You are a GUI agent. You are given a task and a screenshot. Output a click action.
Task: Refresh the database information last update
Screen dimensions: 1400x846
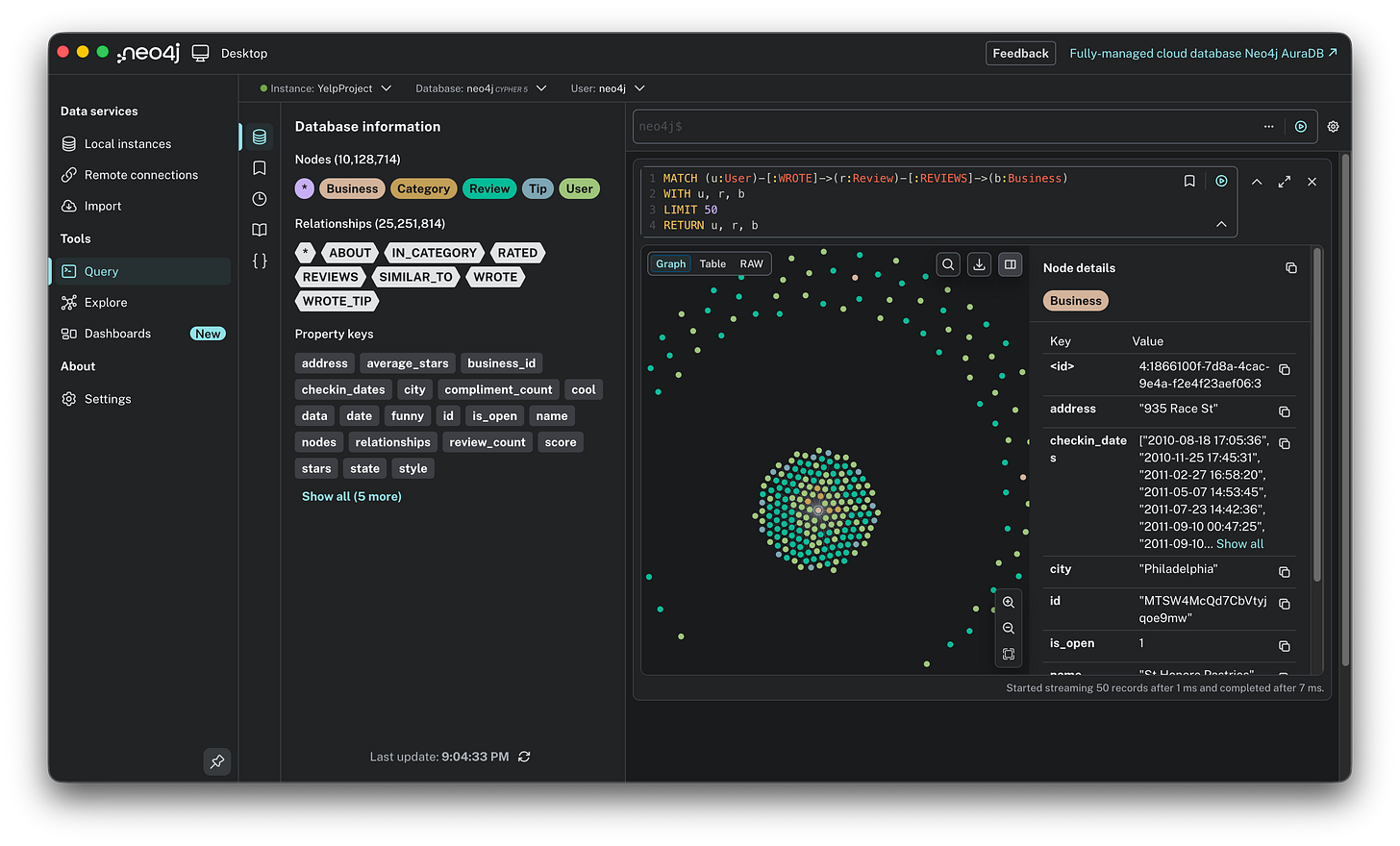(524, 757)
